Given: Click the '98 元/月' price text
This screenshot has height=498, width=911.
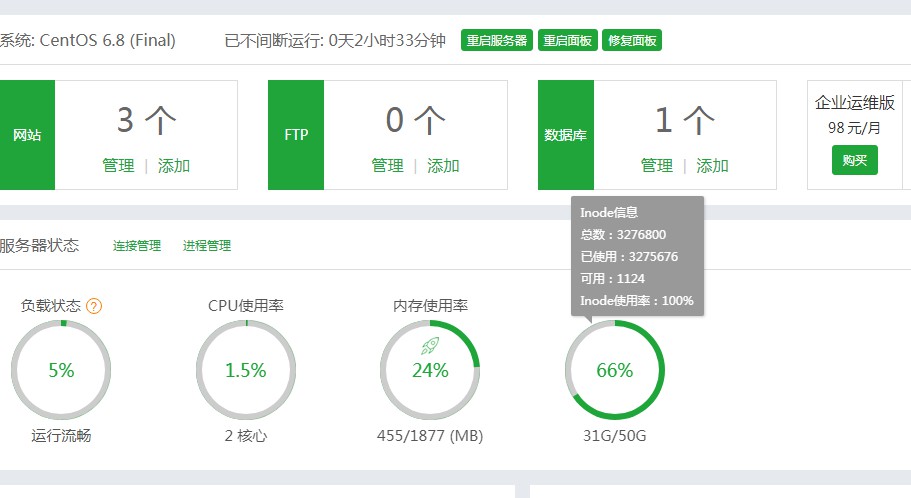Looking at the screenshot, I should (854, 128).
